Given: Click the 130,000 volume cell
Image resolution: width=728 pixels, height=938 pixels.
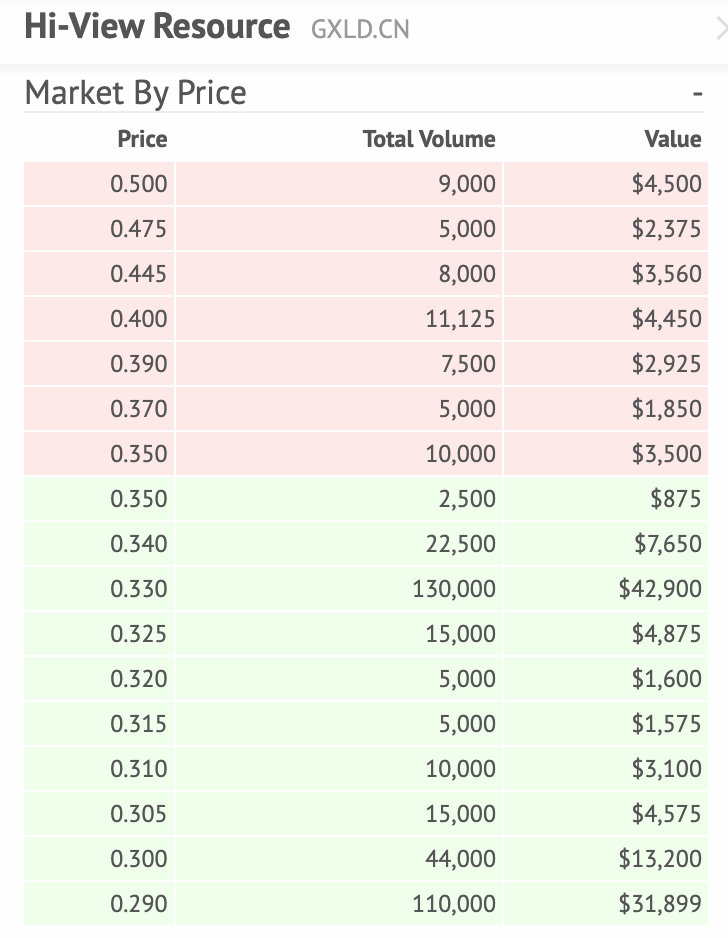Looking at the screenshot, I should (454, 589).
